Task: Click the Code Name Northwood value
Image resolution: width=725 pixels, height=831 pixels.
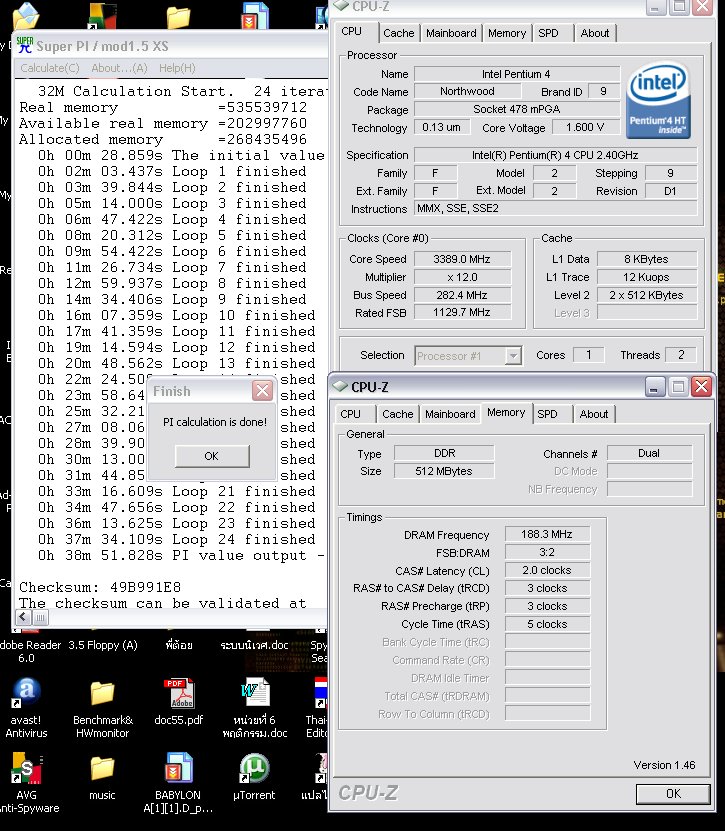Action: (x=467, y=91)
